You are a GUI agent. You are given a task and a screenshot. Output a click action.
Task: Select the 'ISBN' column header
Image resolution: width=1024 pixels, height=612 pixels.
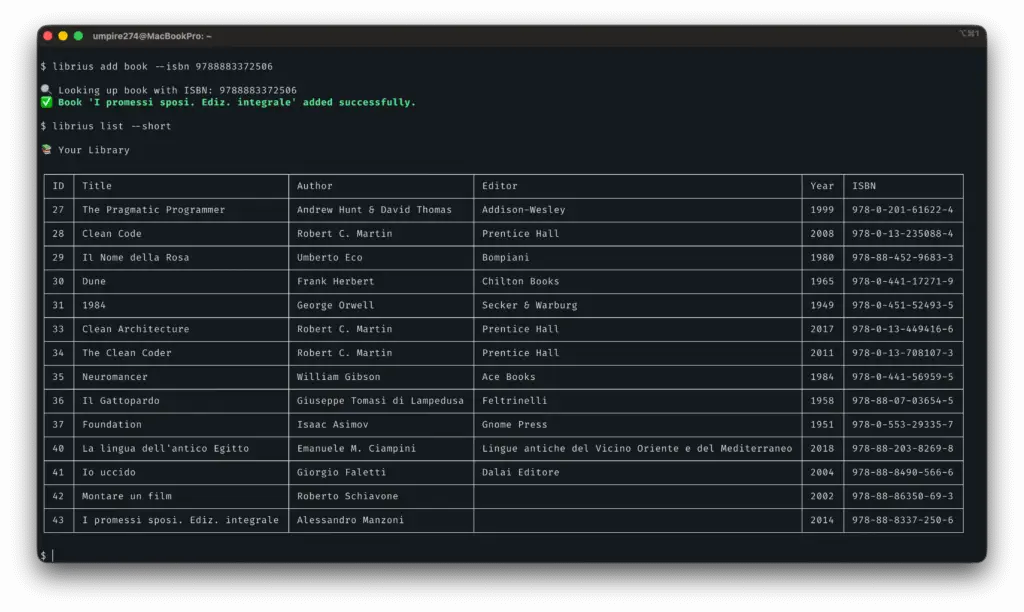[863, 186]
